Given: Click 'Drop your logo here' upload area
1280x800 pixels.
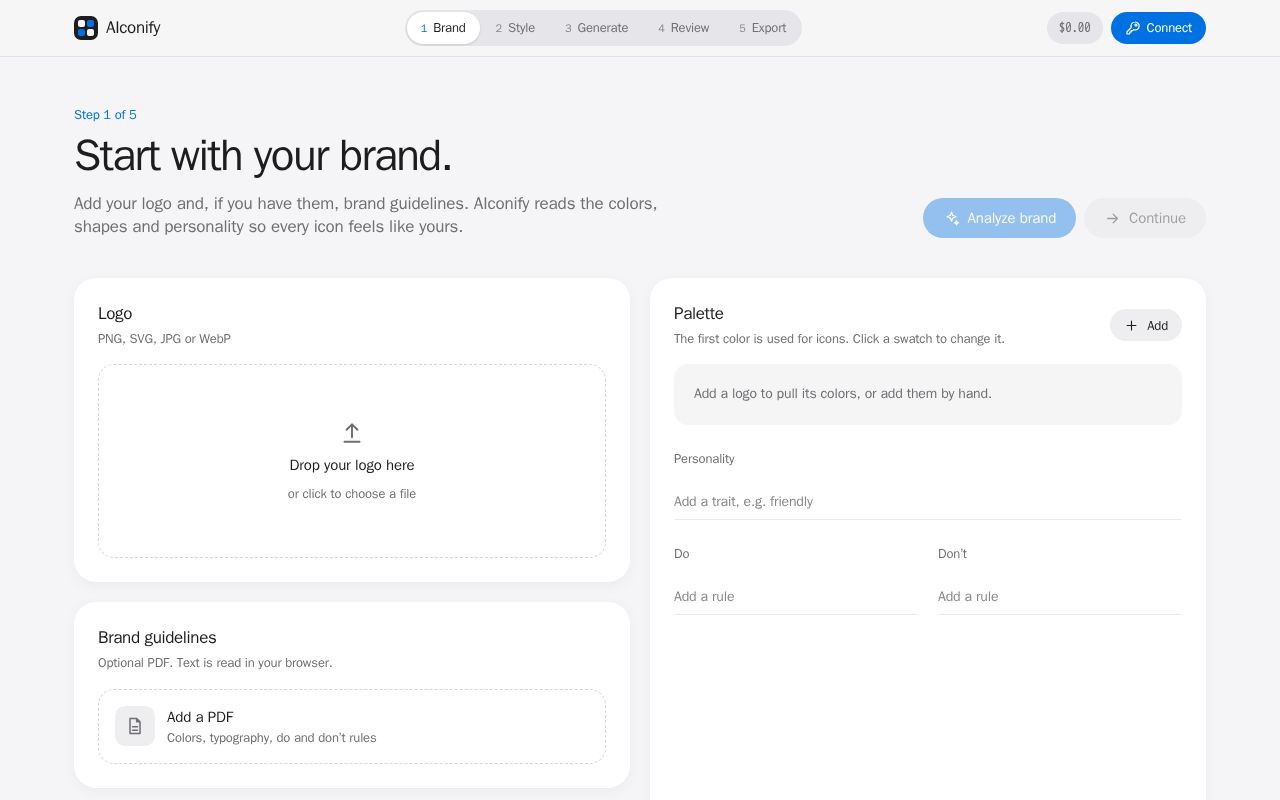Looking at the screenshot, I should tap(352, 461).
